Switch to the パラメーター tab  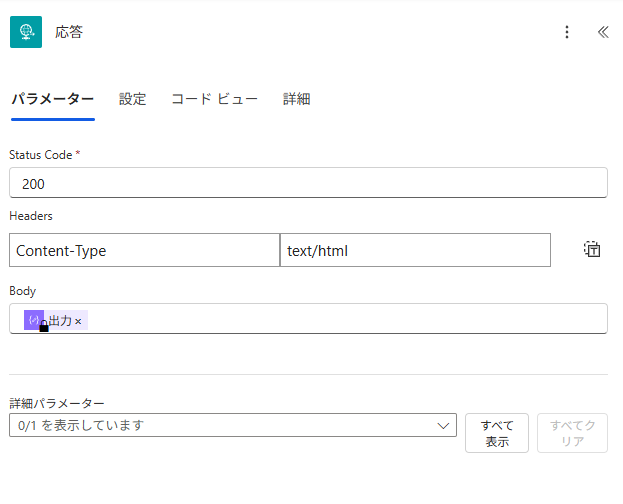coord(53,99)
